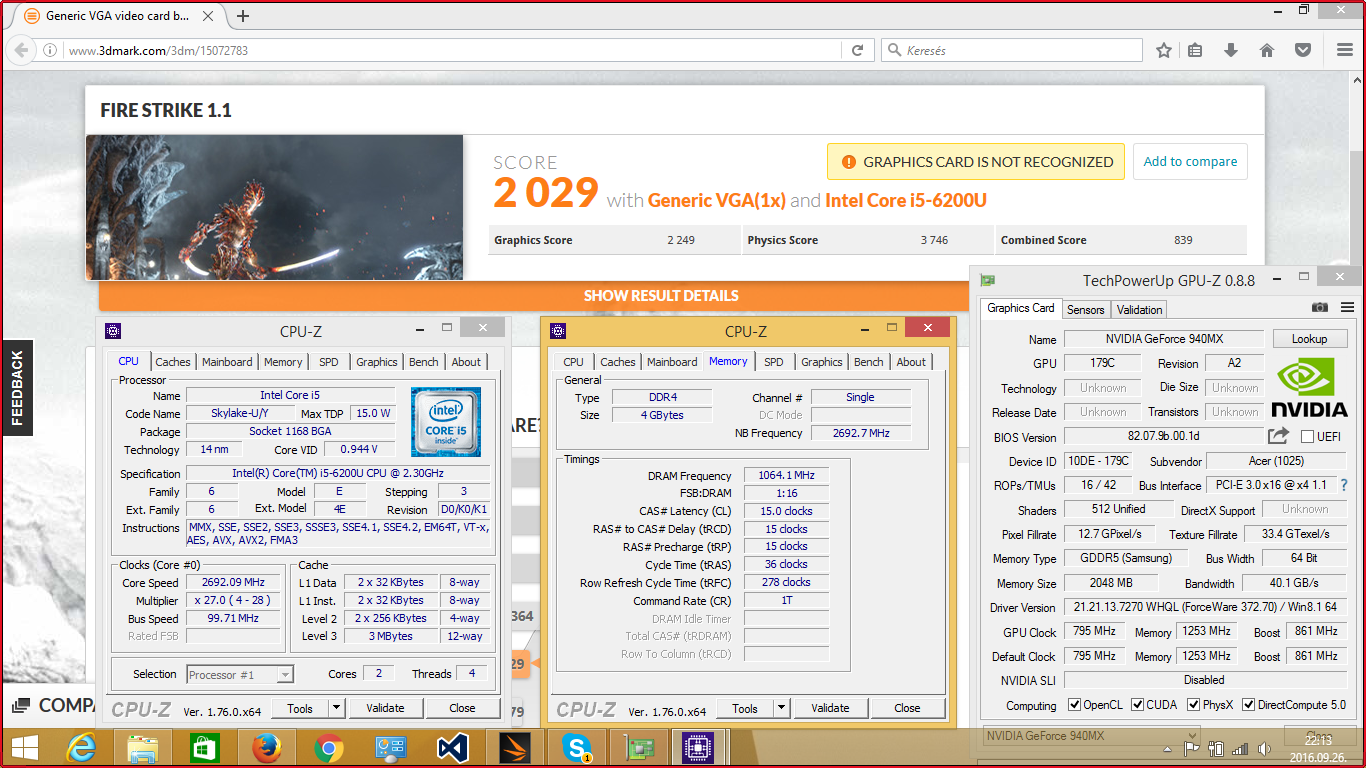Click Intel Core i5 inside logo in CPU-Z
Image resolution: width=1366 pixels, height=768 pixels.
[x=446, y=422]
